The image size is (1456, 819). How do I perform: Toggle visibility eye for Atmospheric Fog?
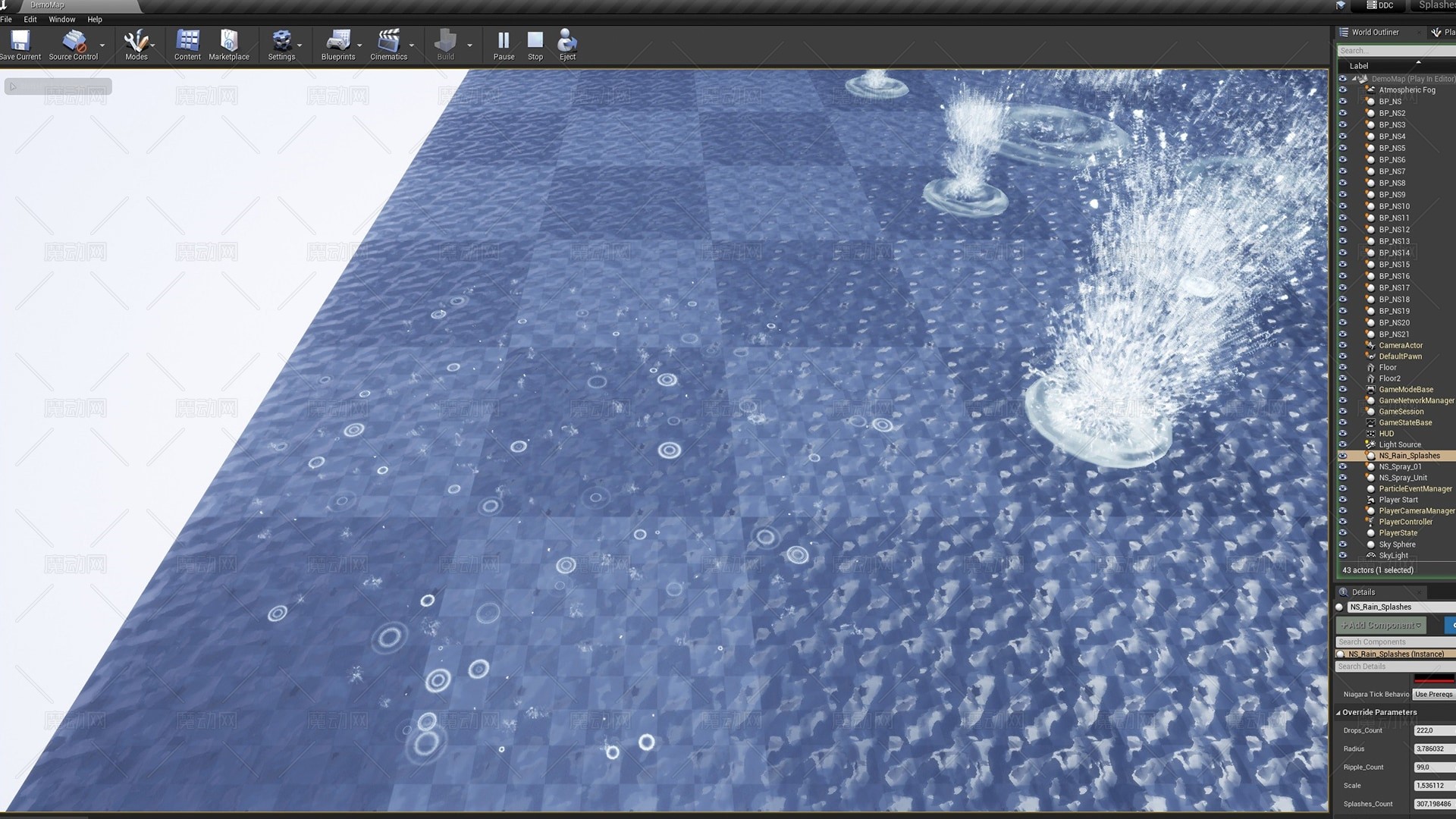1343,89
